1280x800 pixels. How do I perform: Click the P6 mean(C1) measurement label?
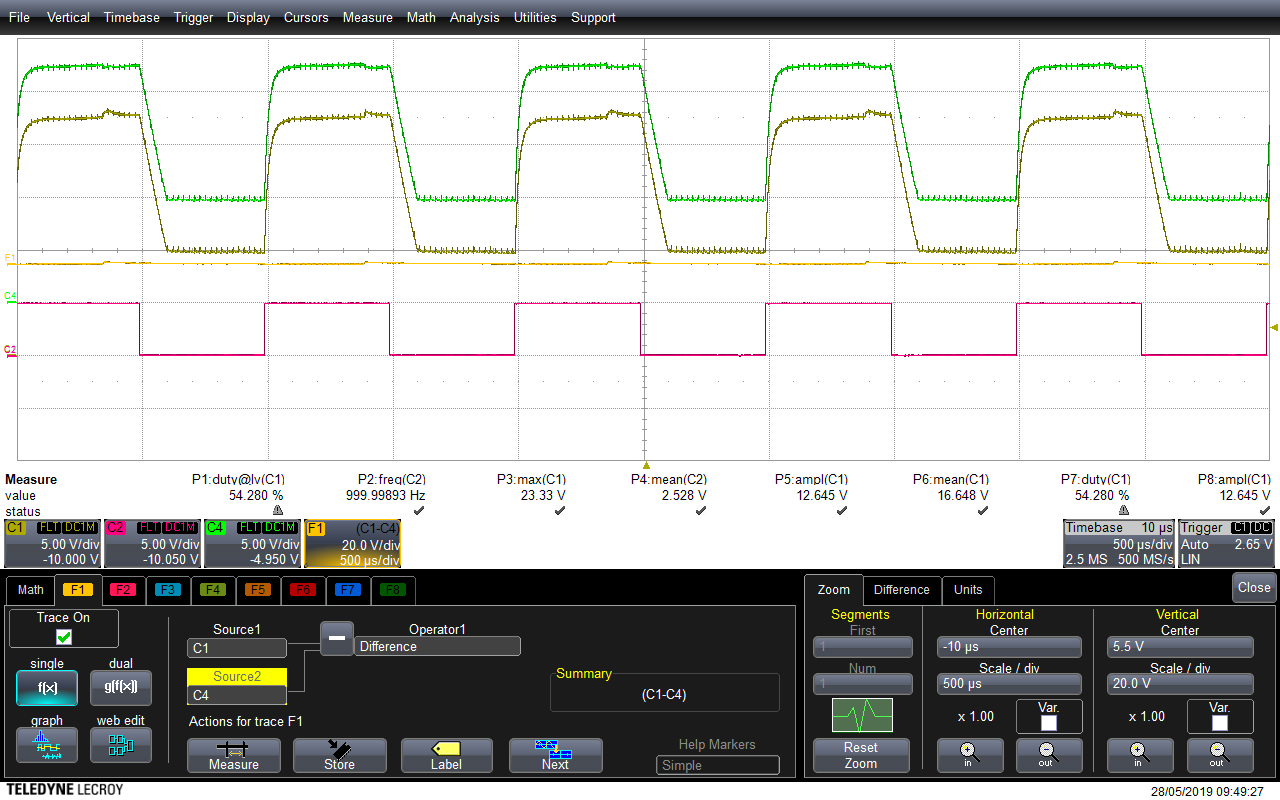(x=951, y=479)
